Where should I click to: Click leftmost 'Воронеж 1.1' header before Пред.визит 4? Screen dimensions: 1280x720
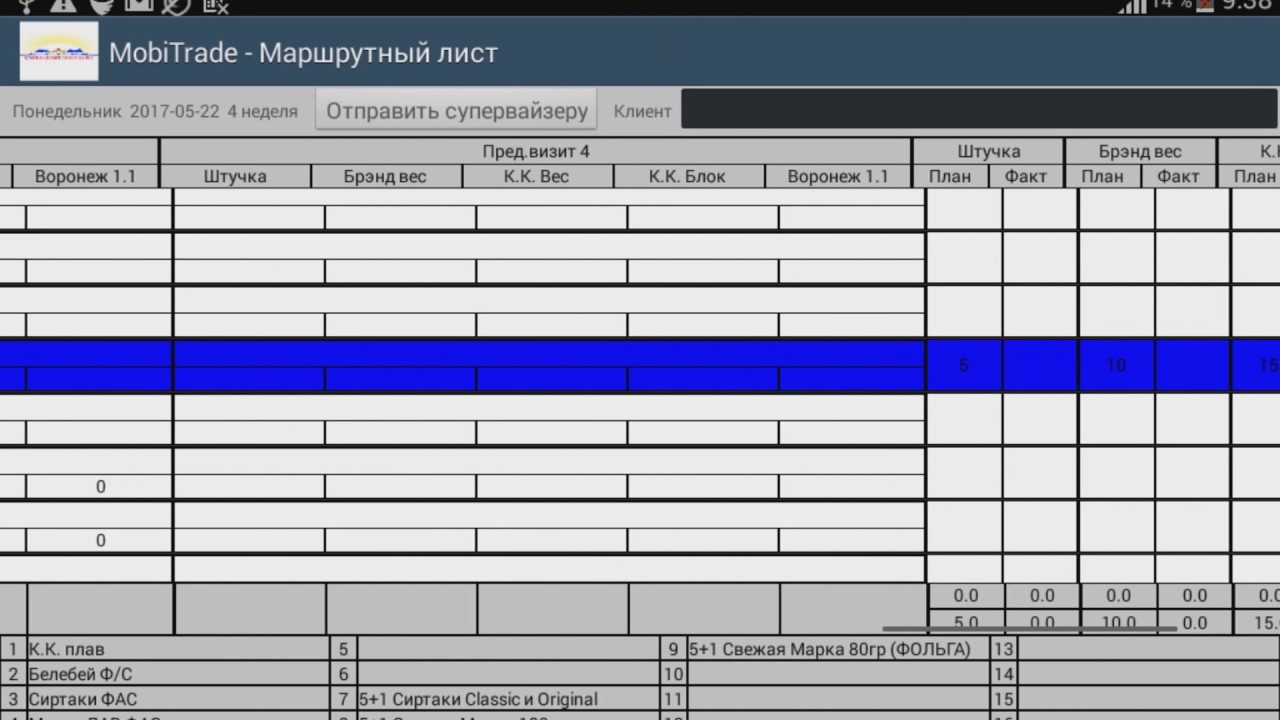coord(85,176)
